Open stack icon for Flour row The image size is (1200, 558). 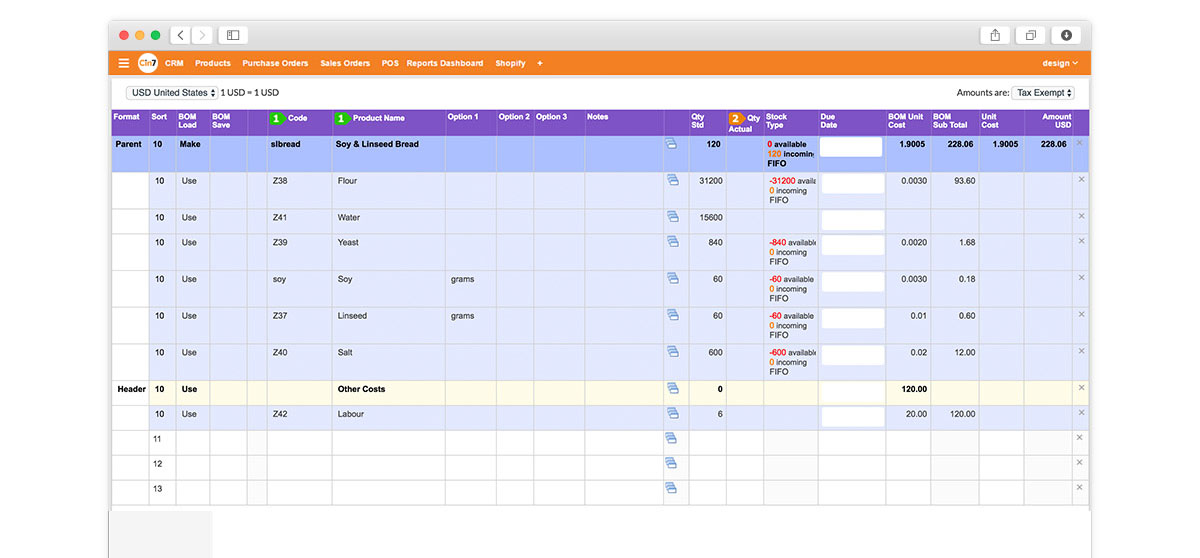pos(672,180)
